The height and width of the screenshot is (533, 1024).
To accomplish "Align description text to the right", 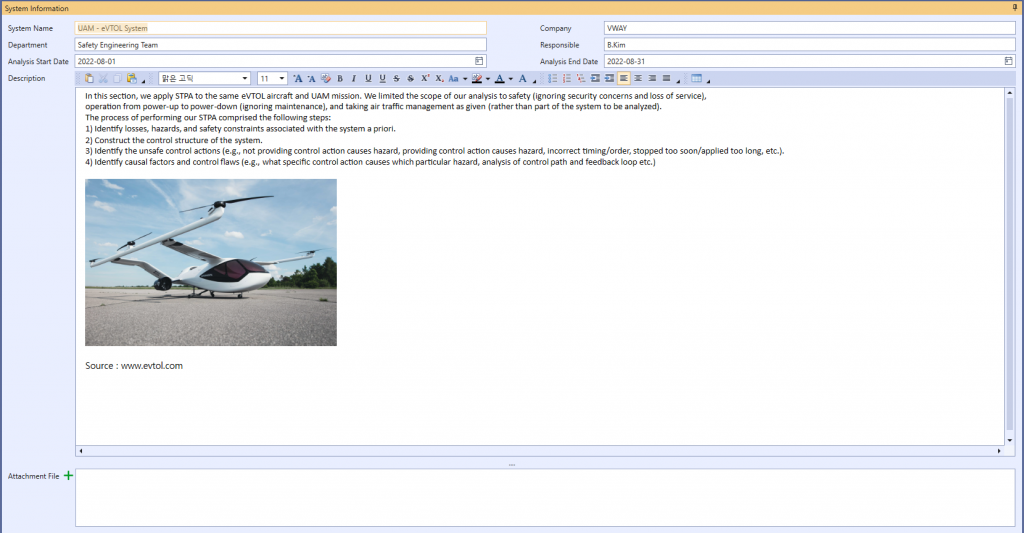I will point(652,78).
